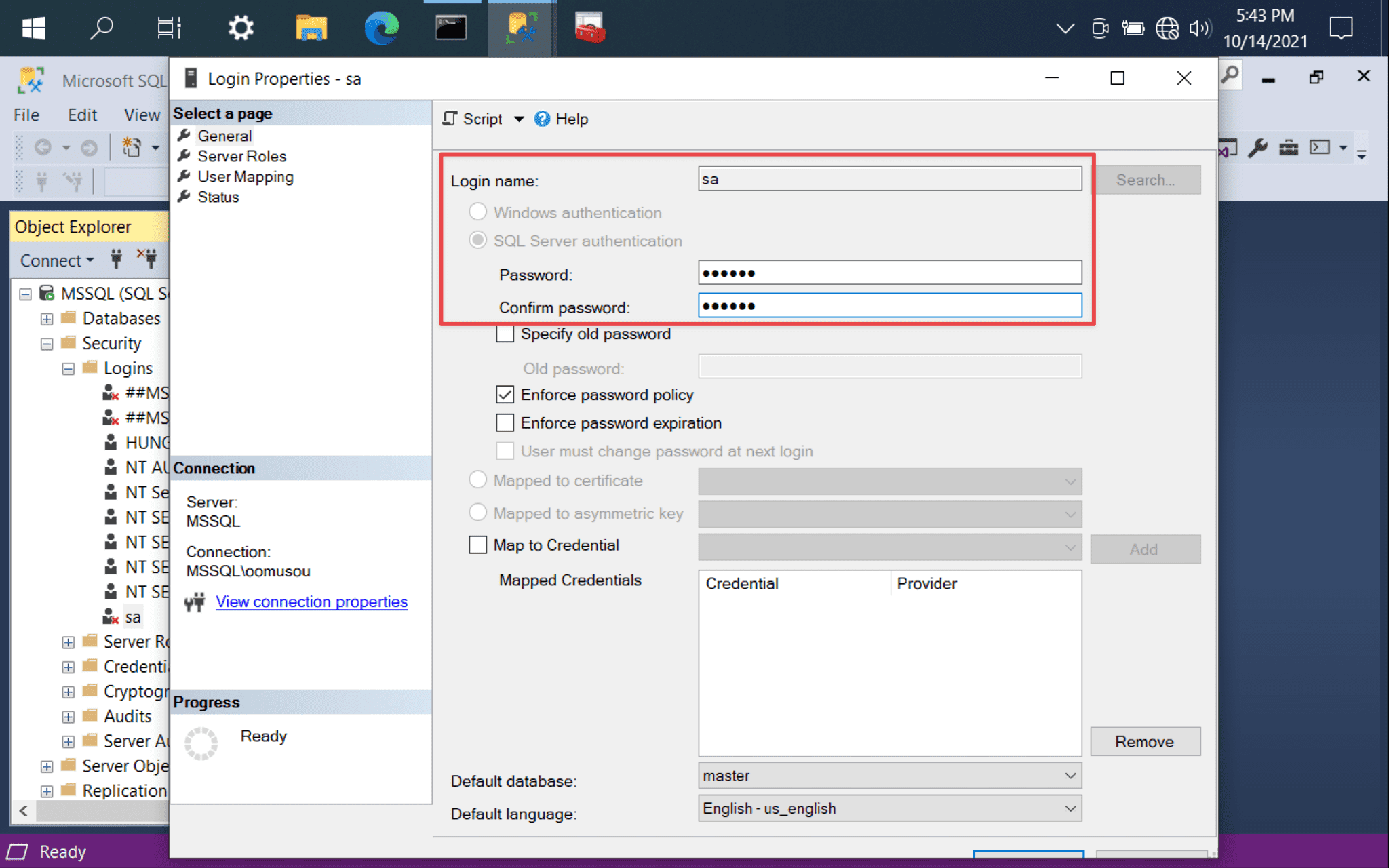1389x868 pixels.
Task: Open the Script dropdown arrow
Action: 519,119
